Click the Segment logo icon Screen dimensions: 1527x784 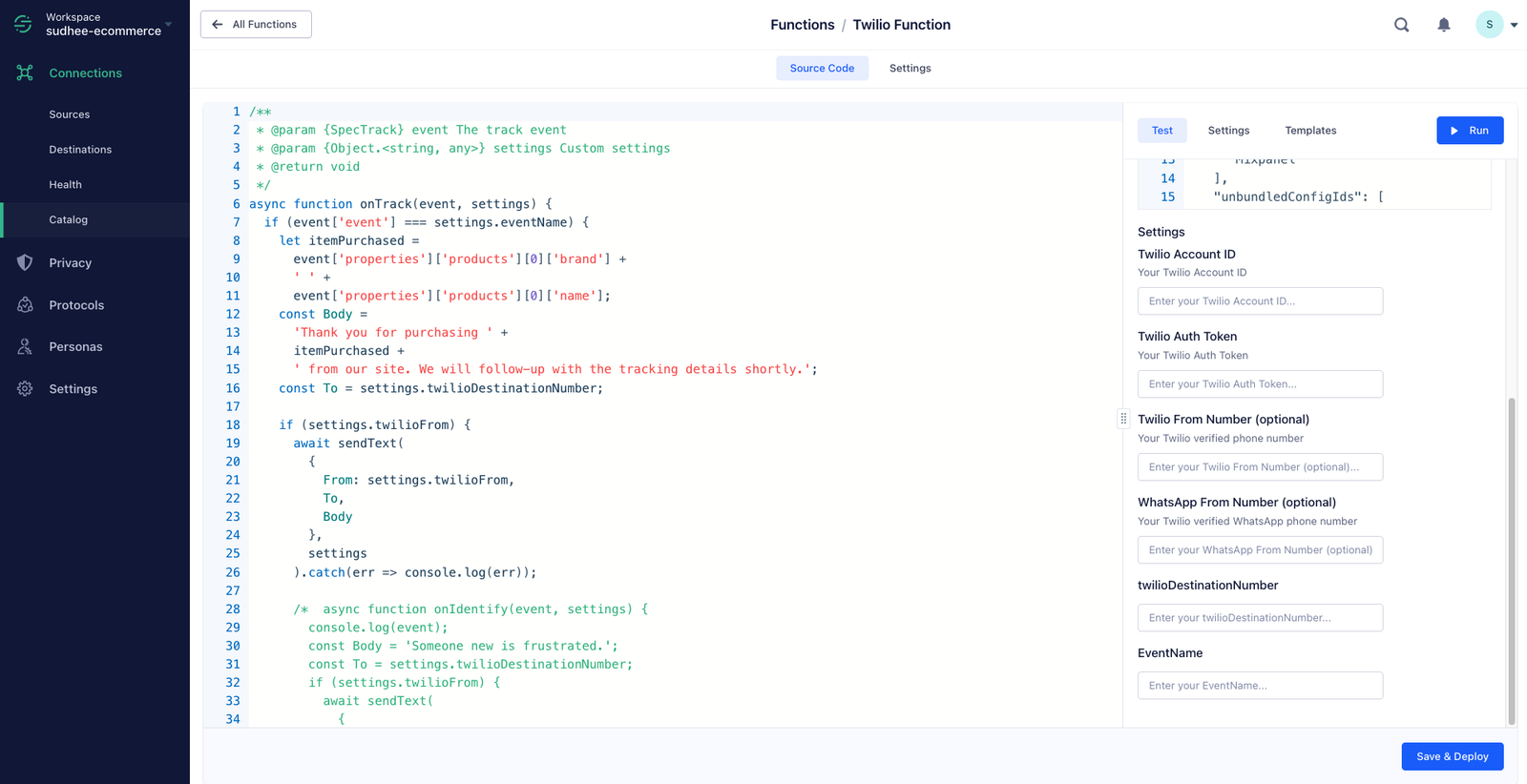[x=23, y=24]
